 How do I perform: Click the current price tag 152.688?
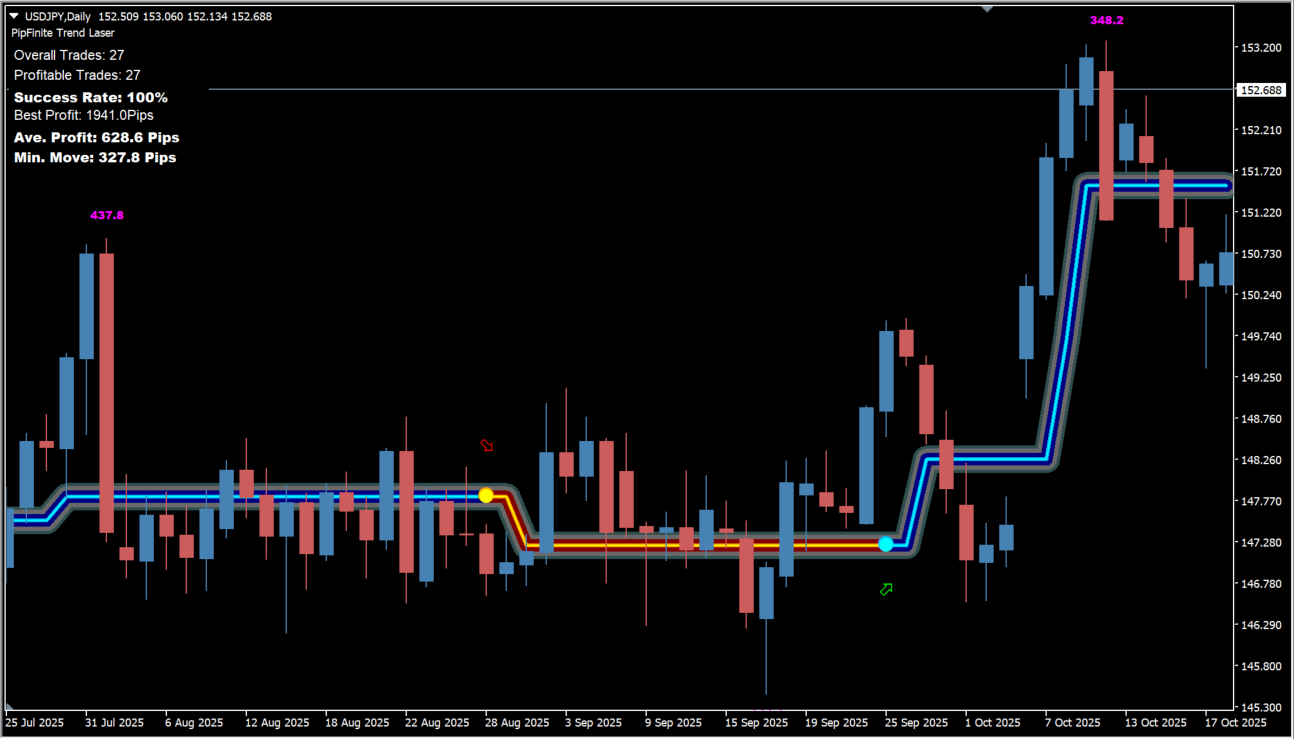click(x=1260, y=90)
